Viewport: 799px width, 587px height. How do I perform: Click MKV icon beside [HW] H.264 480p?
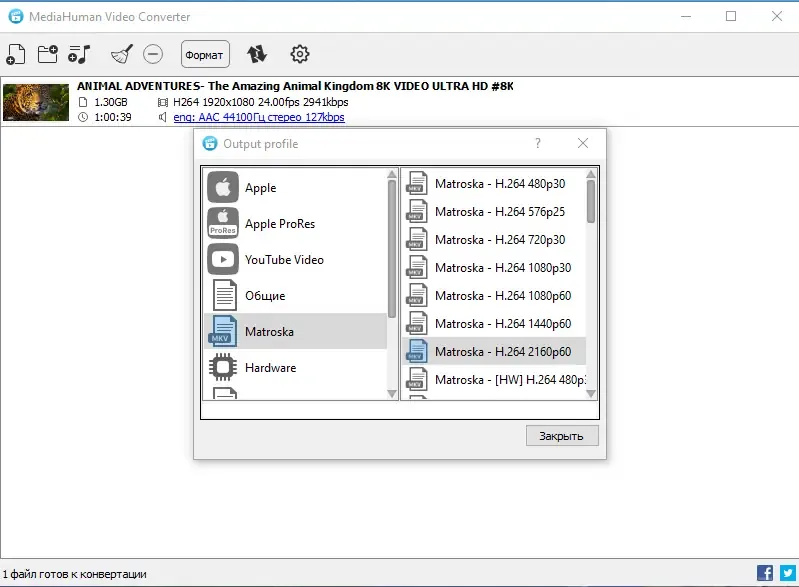(416, 380)
